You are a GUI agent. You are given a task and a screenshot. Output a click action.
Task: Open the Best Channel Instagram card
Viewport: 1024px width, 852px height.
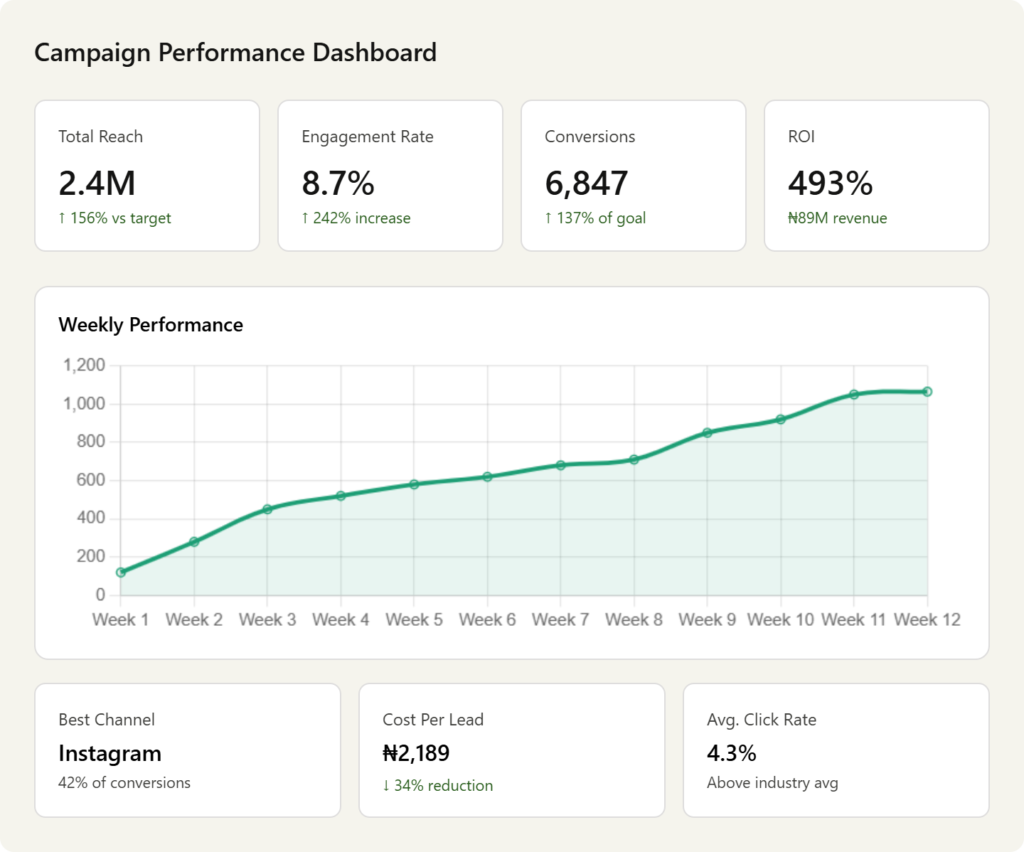[187, 750]
